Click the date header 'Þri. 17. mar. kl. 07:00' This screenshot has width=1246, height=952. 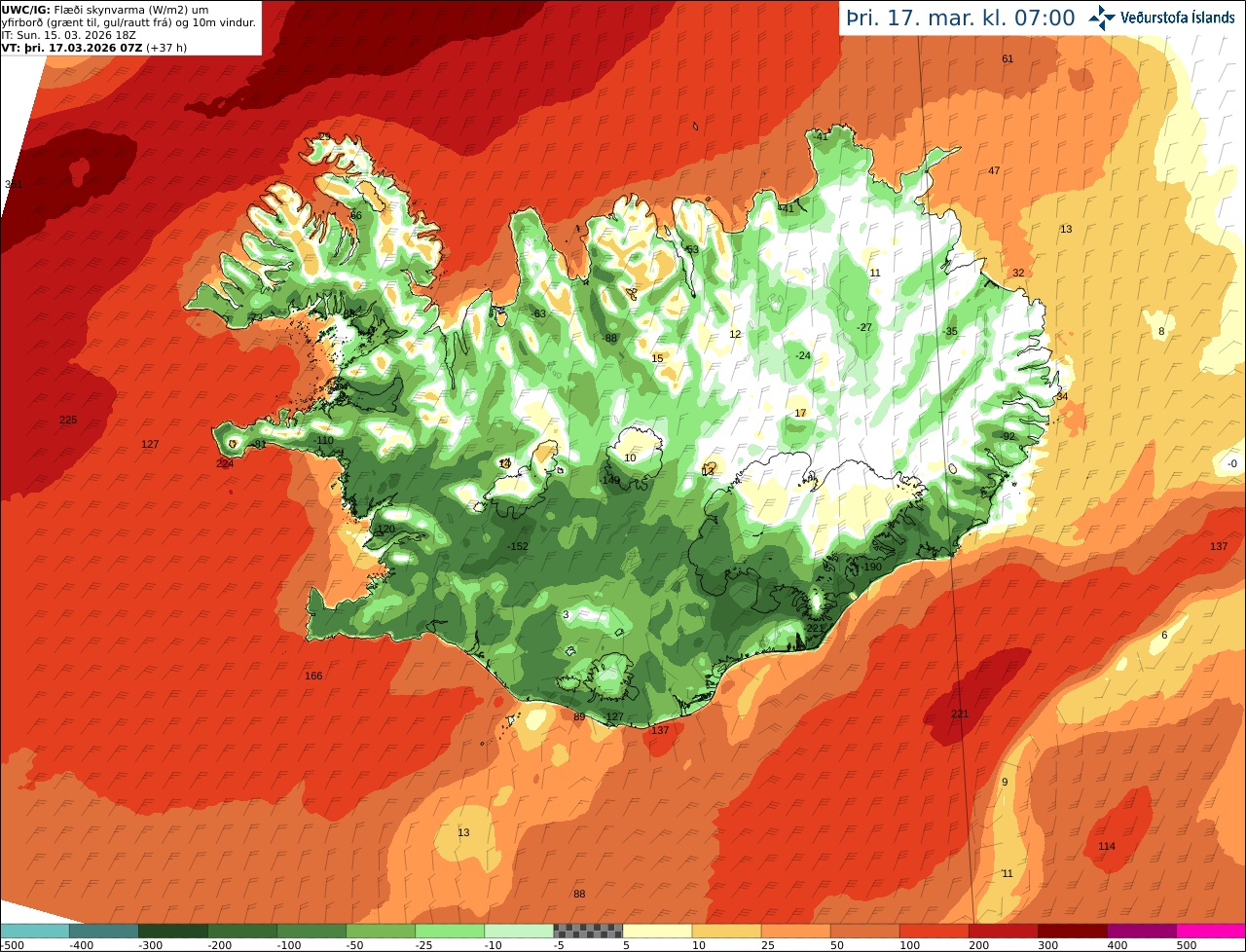(960, 18)
